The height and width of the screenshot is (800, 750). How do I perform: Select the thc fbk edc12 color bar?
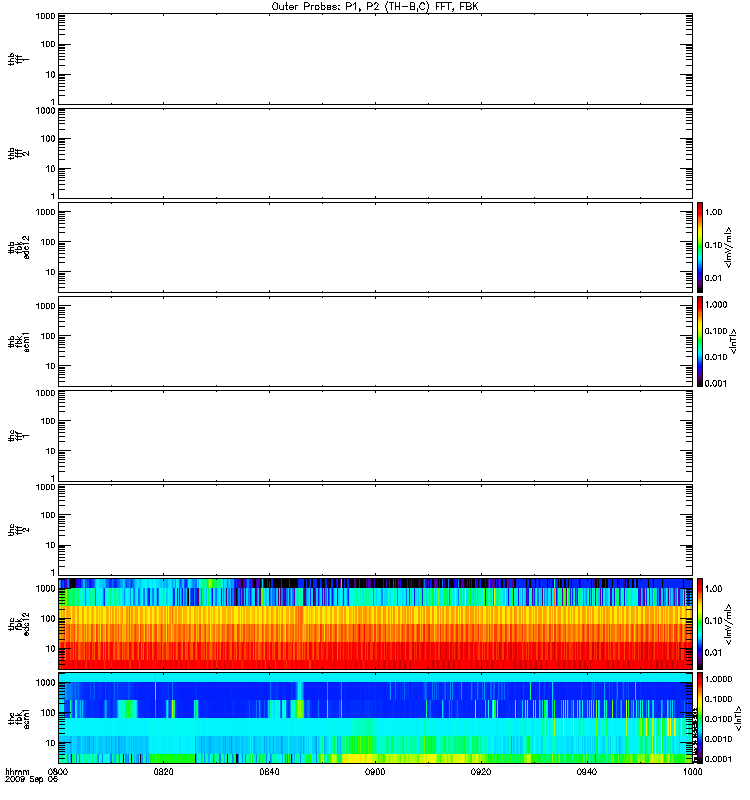700,623
